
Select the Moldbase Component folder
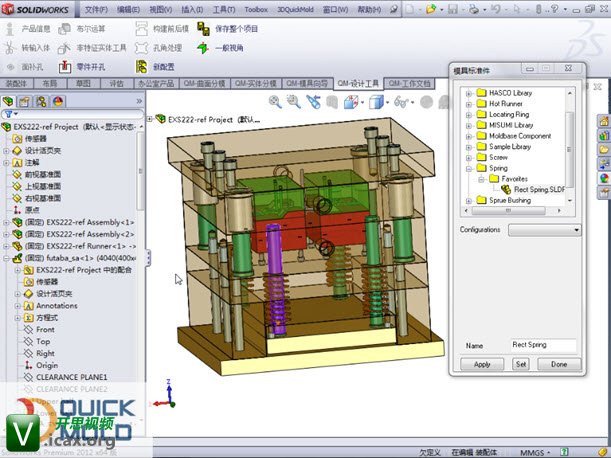tap(520, 136)
